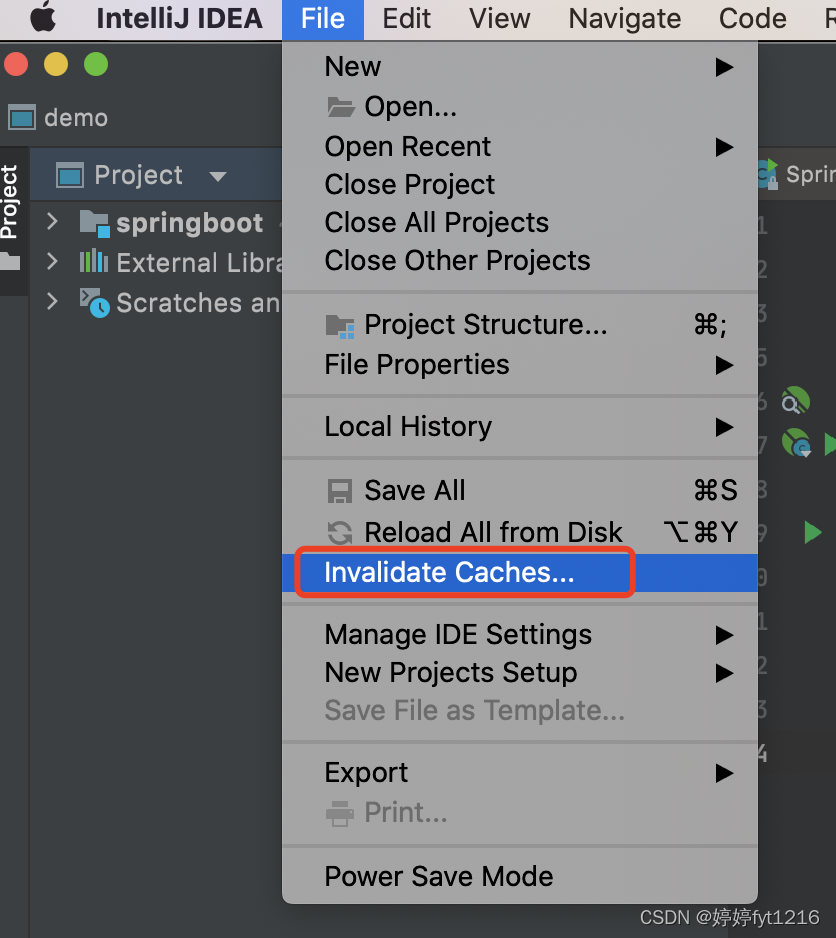The height and width of the screenshot is (938, 836).
Task: Open the Export submenu
Action: pyautogui.click(x=519, y=773)
